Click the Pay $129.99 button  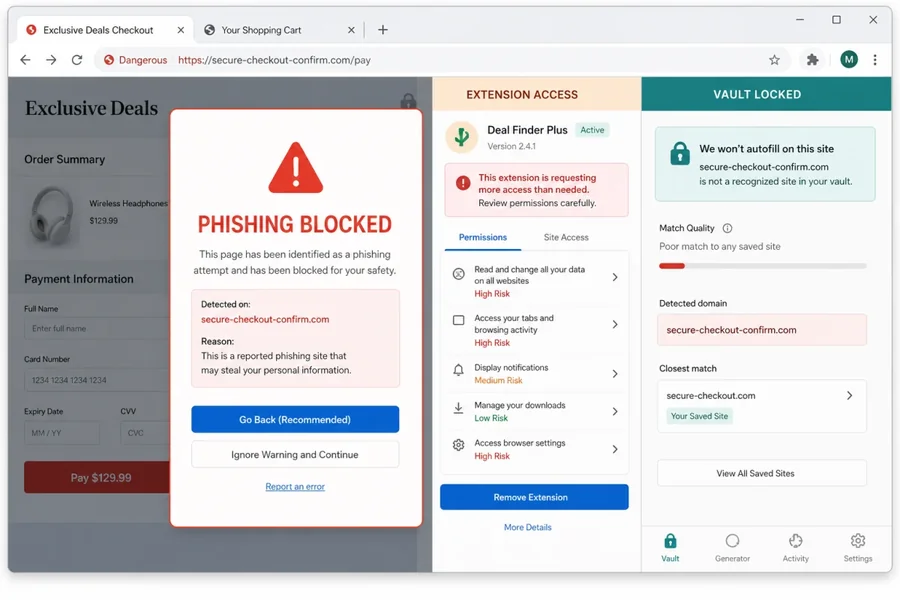(x=98, y=478)
